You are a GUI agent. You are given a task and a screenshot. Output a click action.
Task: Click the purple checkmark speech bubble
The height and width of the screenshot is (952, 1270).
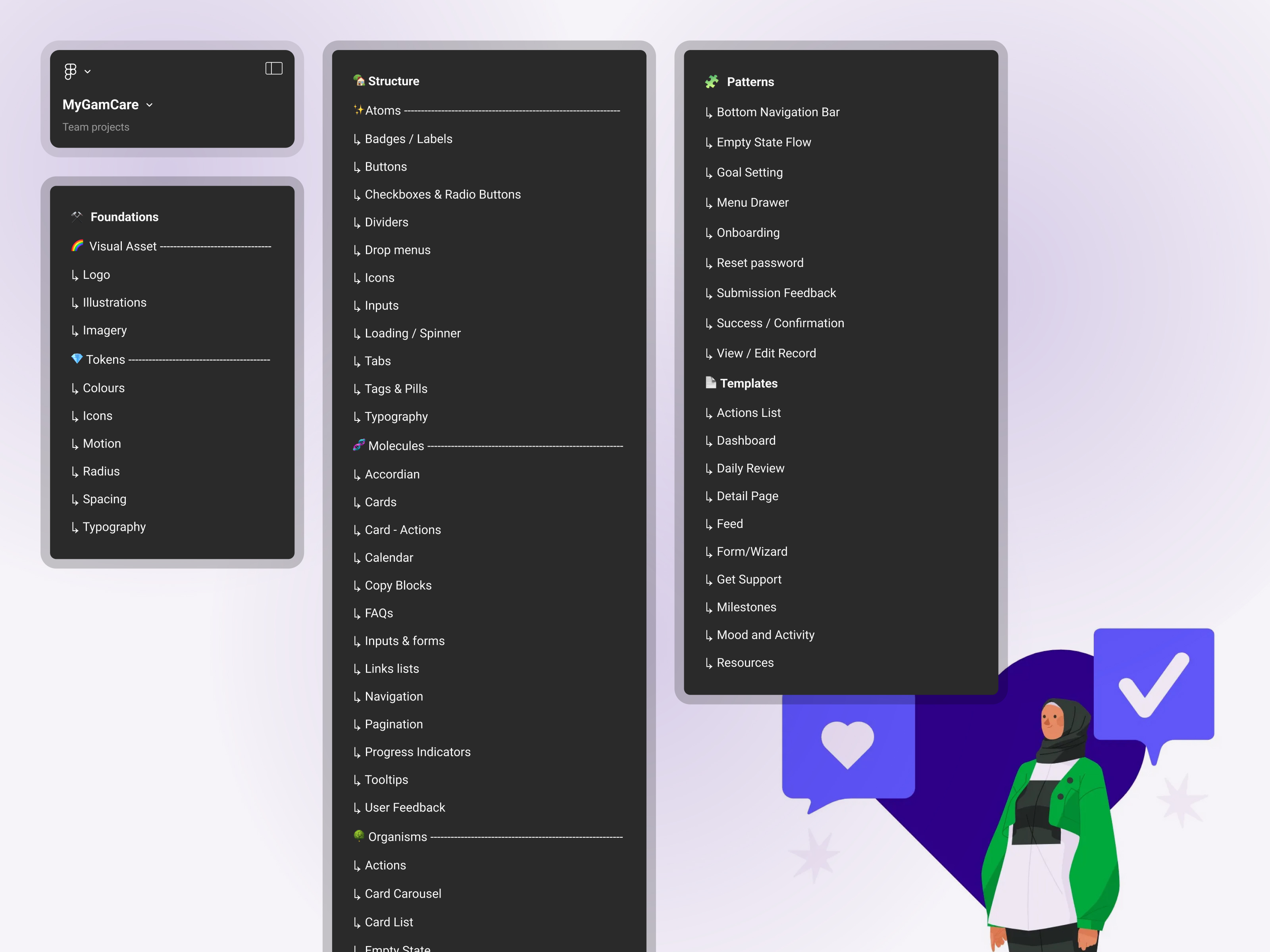(x=1153, y=684)
